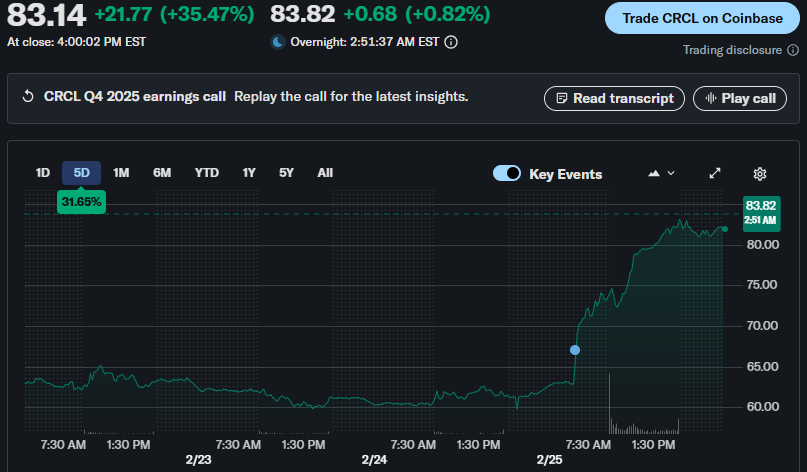This screenshot has width=807, height=472.
Task: Open chart type dropdown
Action: tap(661, 173)
